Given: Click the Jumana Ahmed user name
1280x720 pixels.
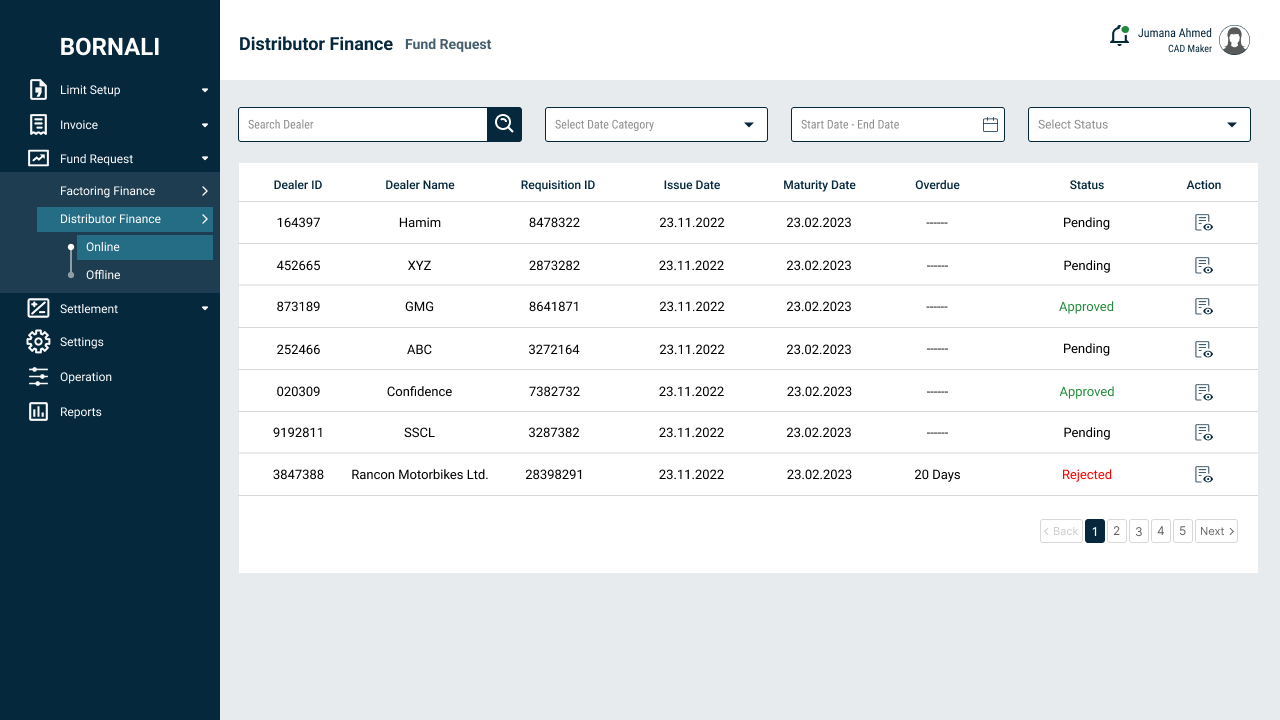Looking at the screenshot, I should [1175, 33].
